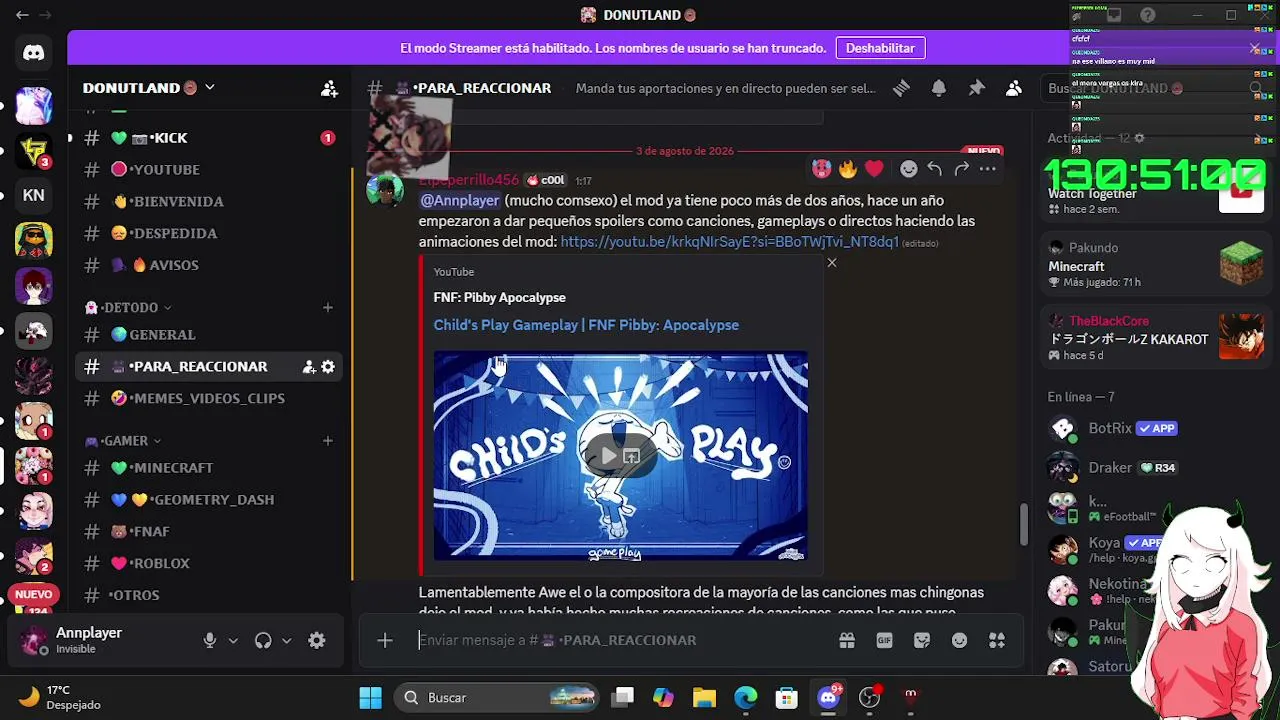Forward the message using forward arrow
1280x720 pixels.
[961, 169]
